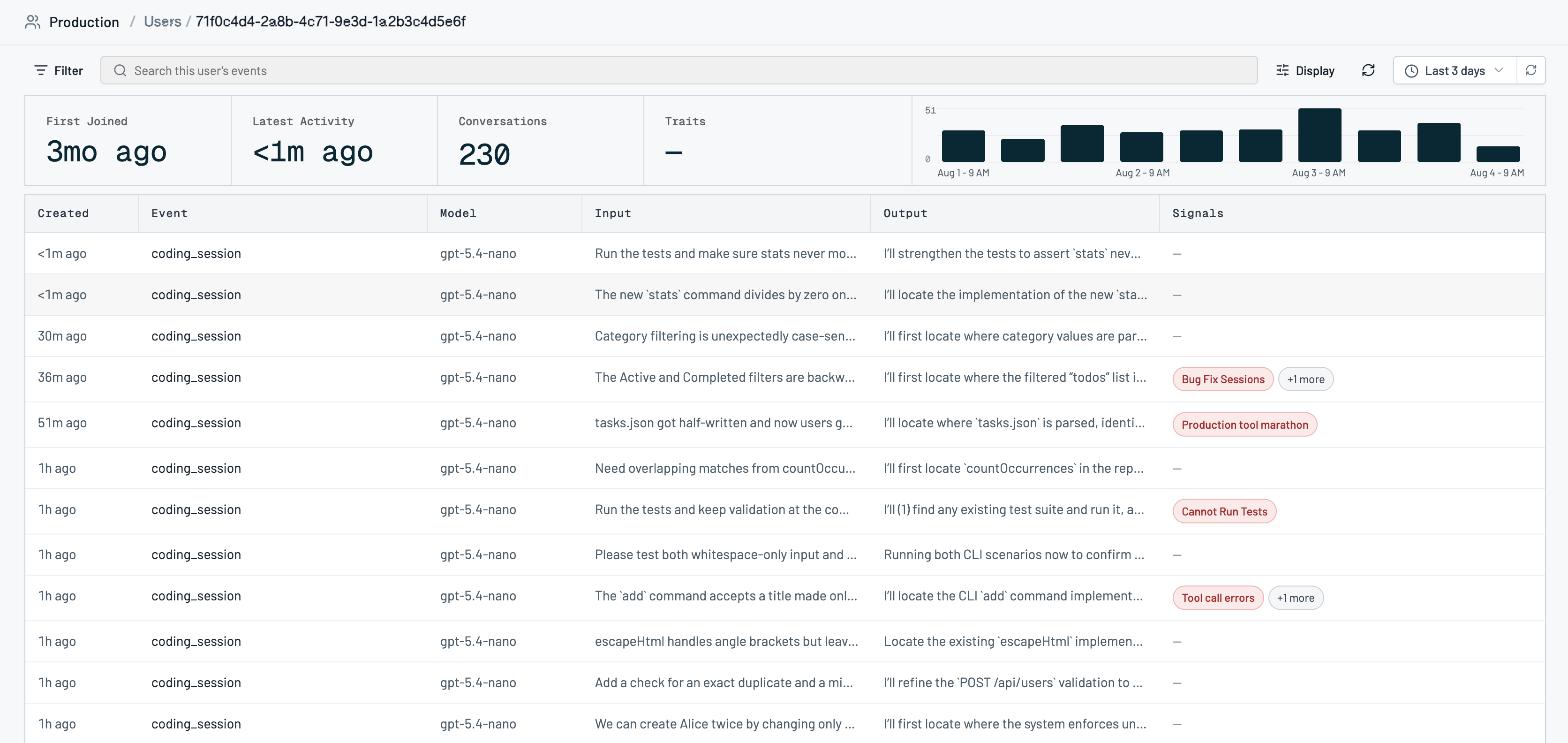The height and width of the screenshot is (743, 1568).
Task: Click the last short bar at Aug 4 - 9 AM
Action: (1498, 154)
